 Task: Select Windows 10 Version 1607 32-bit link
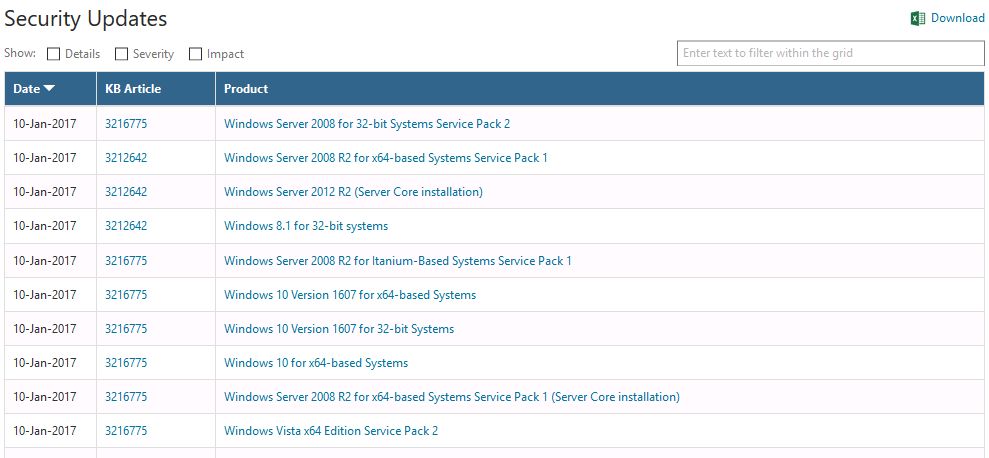point(339,329)
